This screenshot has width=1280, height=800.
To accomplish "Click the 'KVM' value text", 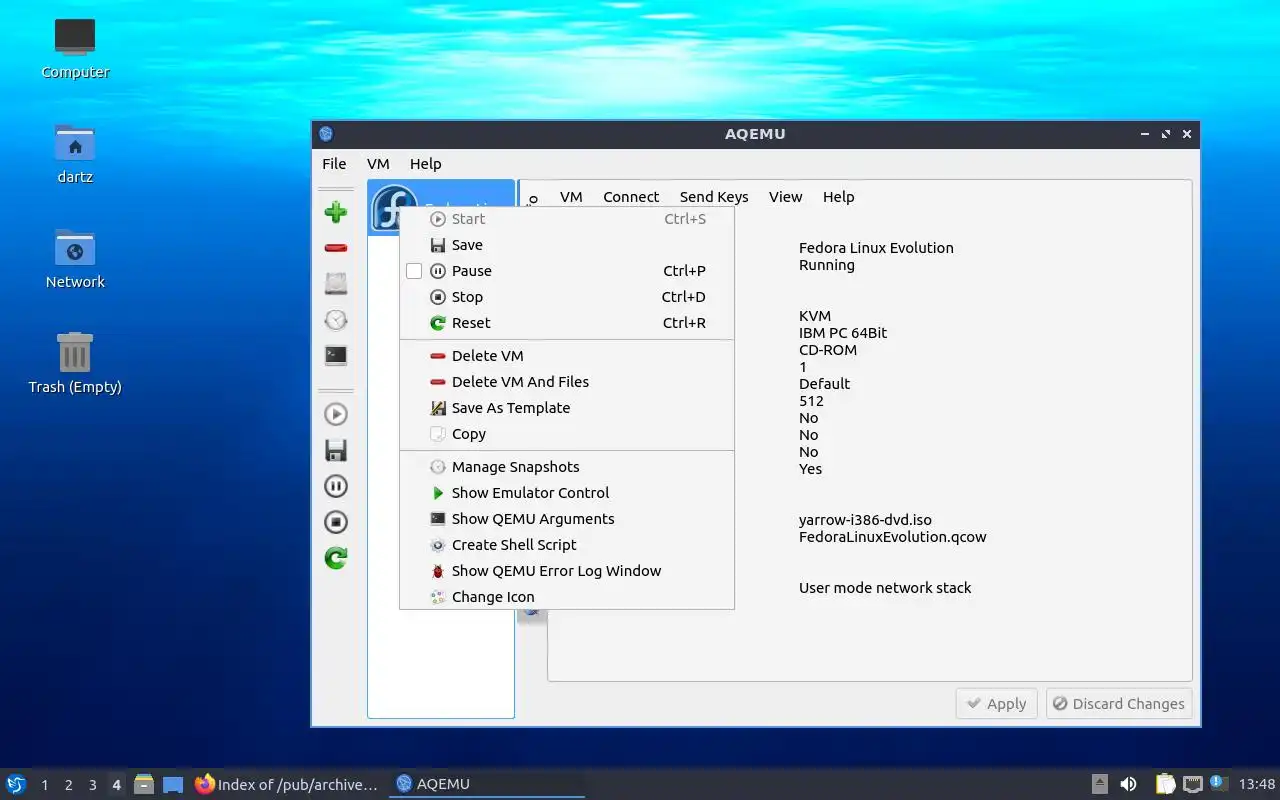I will 815,316.
